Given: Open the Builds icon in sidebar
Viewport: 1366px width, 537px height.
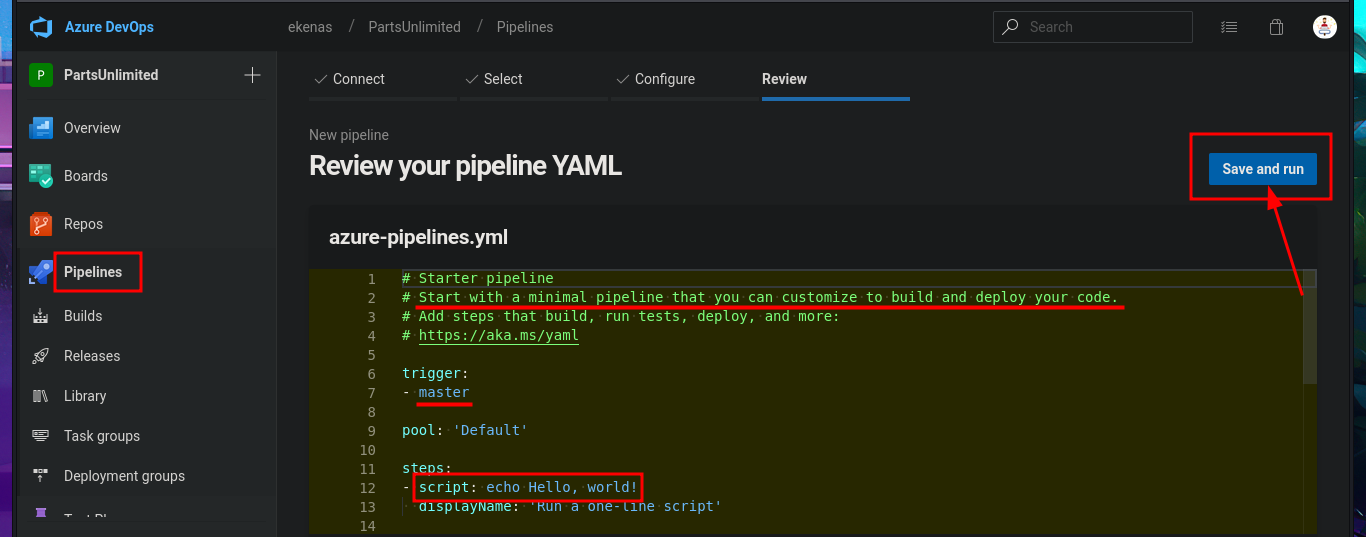Looking at the screenshot, I should tap(41, 316).
